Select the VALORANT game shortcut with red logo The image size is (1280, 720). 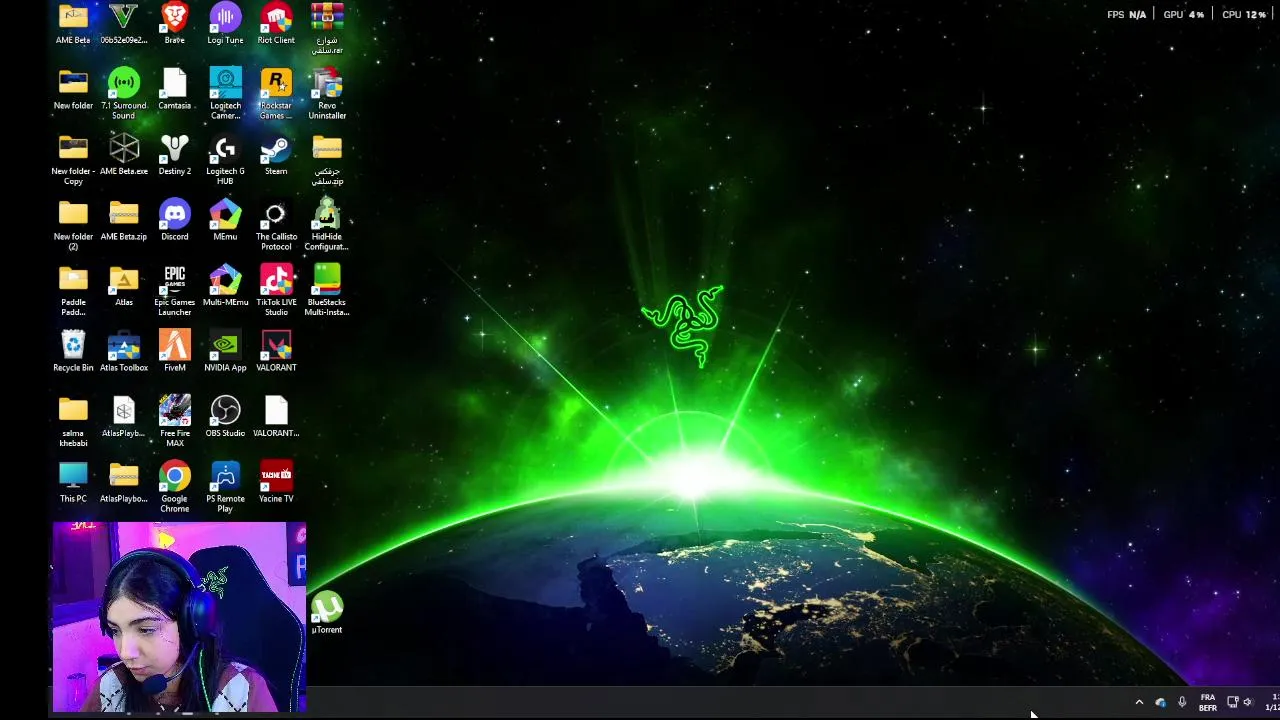tap(276, 351)
